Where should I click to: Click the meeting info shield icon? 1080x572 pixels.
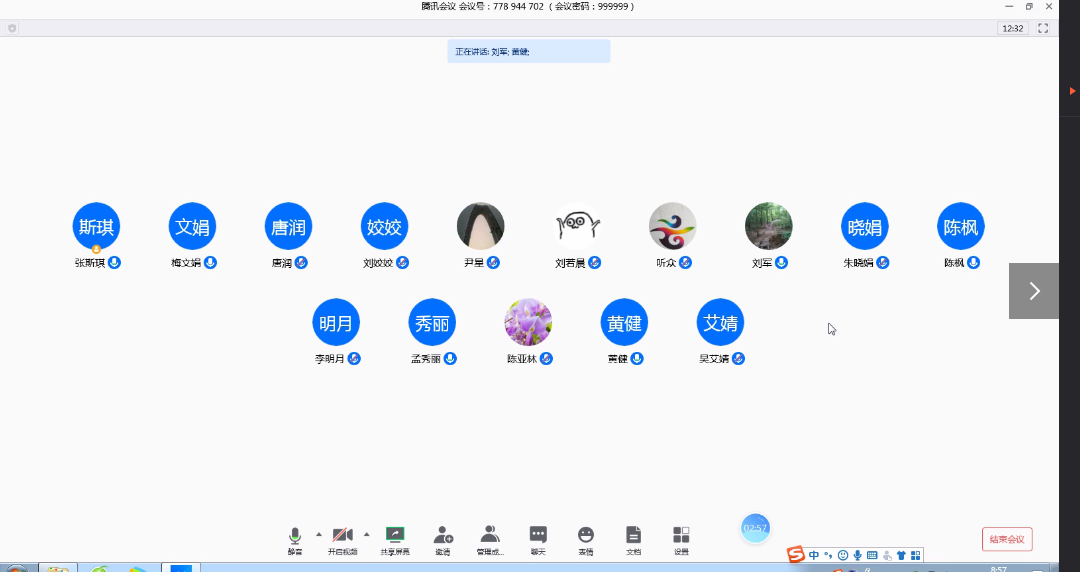12,28
